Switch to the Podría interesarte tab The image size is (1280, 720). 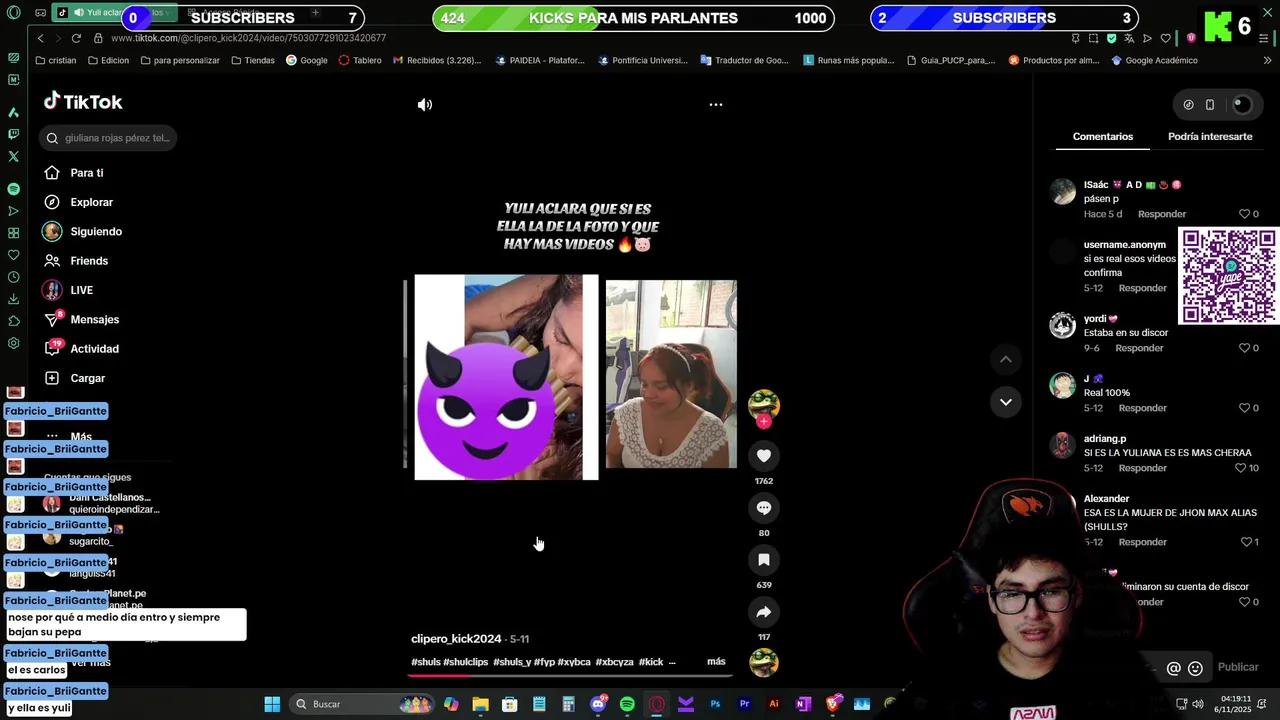pyautogui.click(x=1210, y=137)
